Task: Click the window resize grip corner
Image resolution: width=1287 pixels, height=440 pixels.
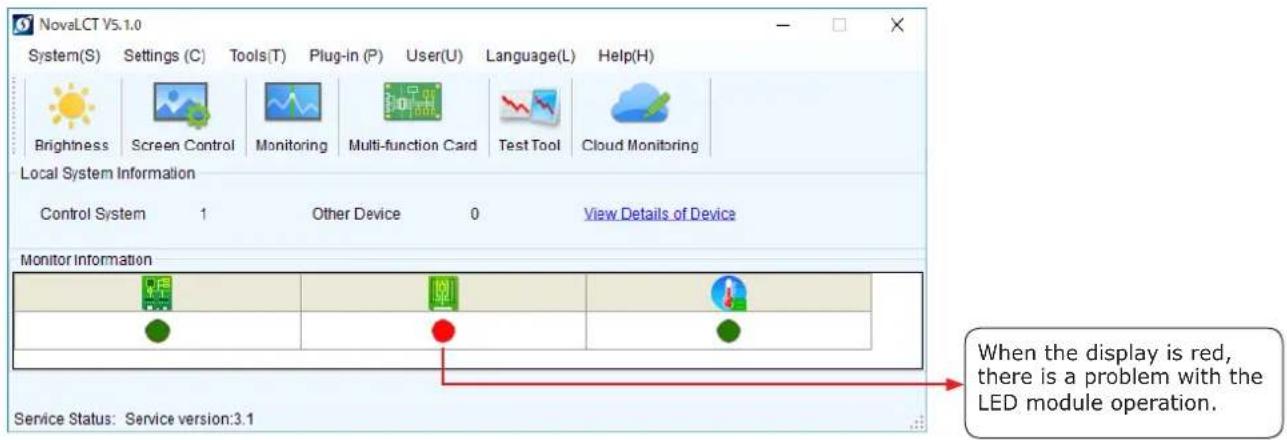Action: 917,423
